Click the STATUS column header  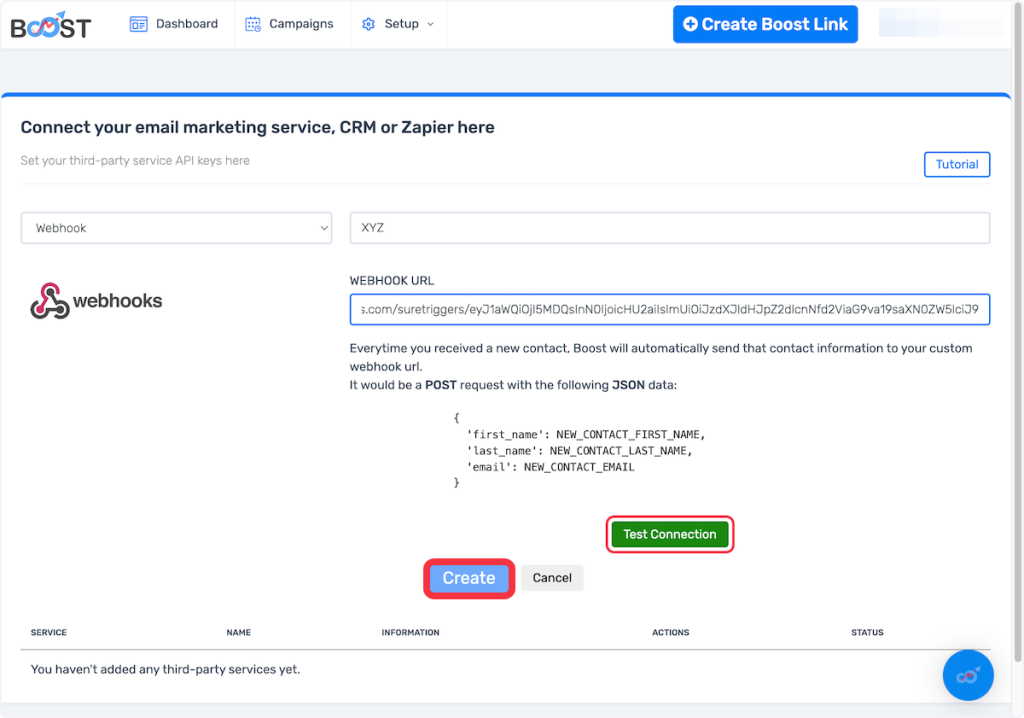[866, 633]
